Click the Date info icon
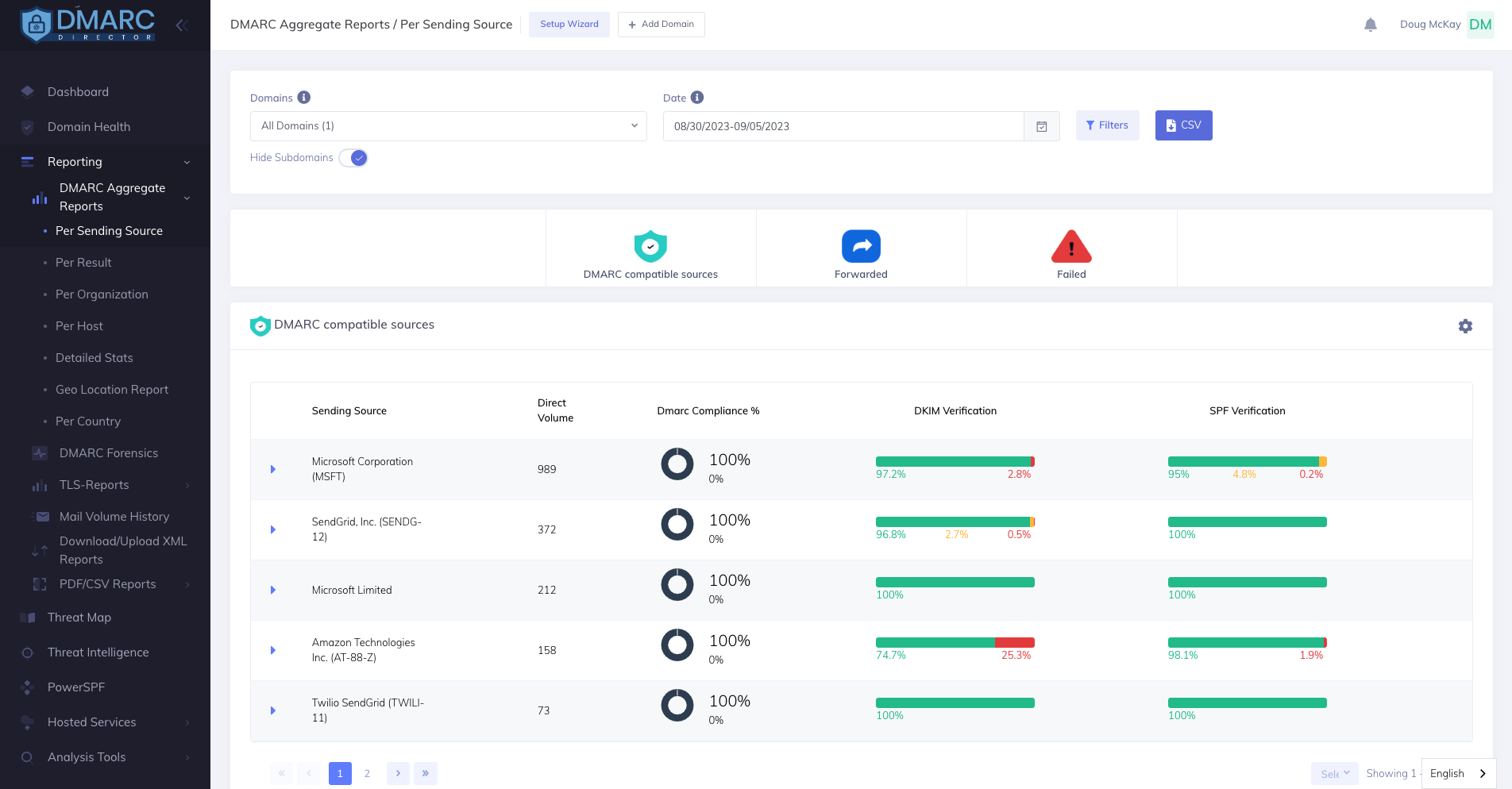Viewport: 1512px width, 789px height. click(697, 98)
